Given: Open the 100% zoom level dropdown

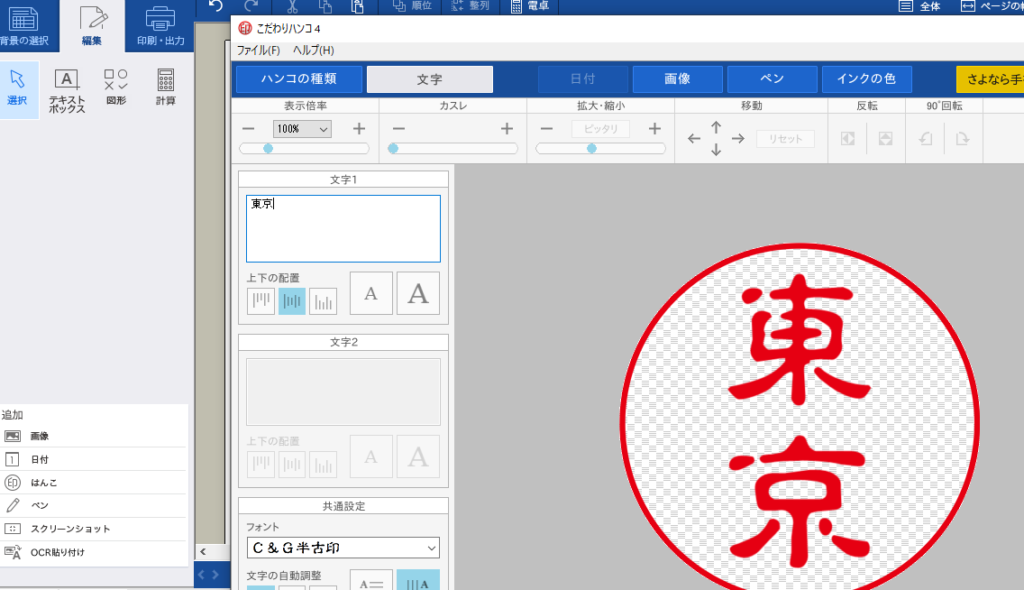Looking at the screenshot, I should coord(303,129).
